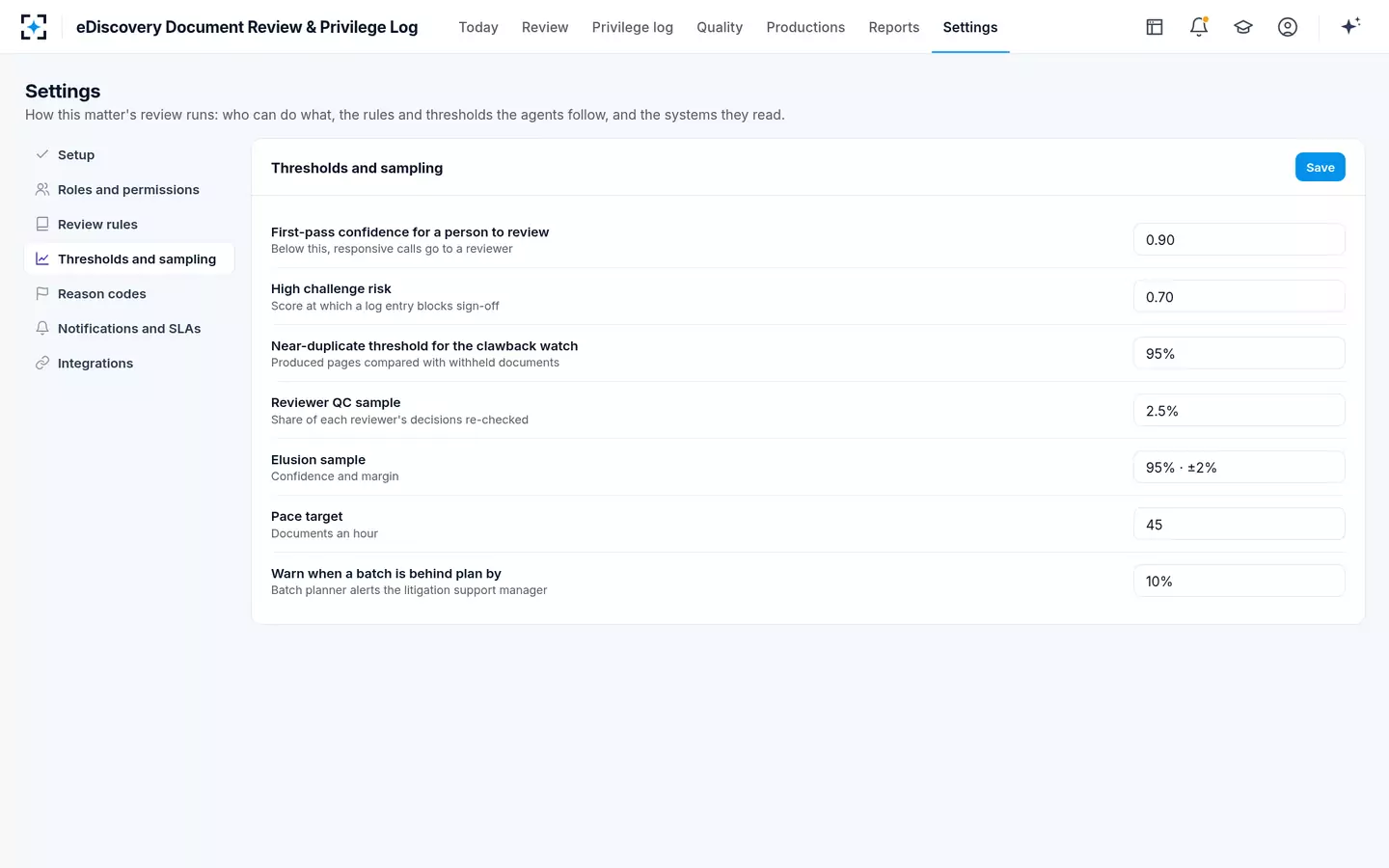
Task: Click the flag icon for Reason codes
Action: point(42,293)
